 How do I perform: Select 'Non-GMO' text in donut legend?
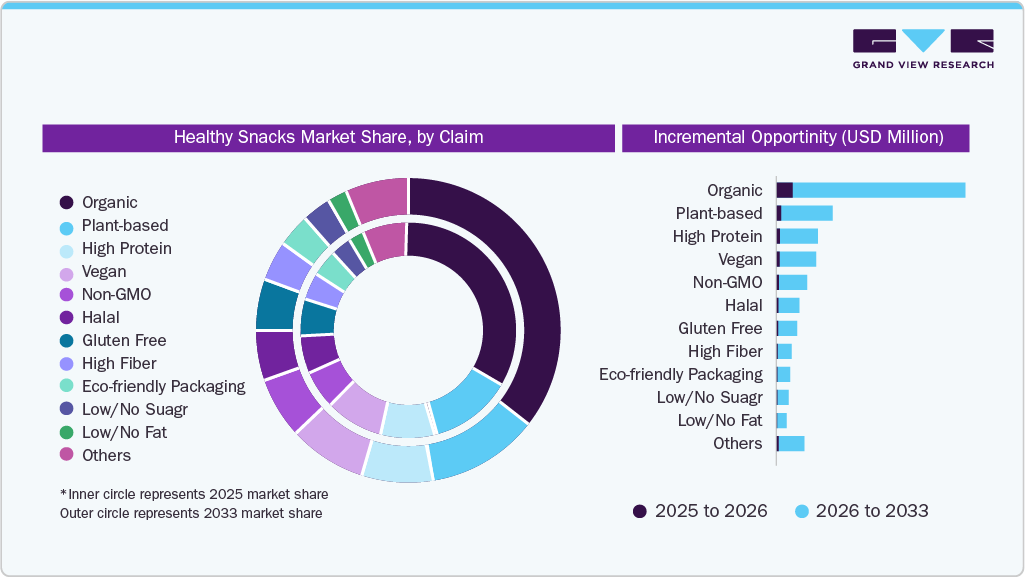pos(116,294)
